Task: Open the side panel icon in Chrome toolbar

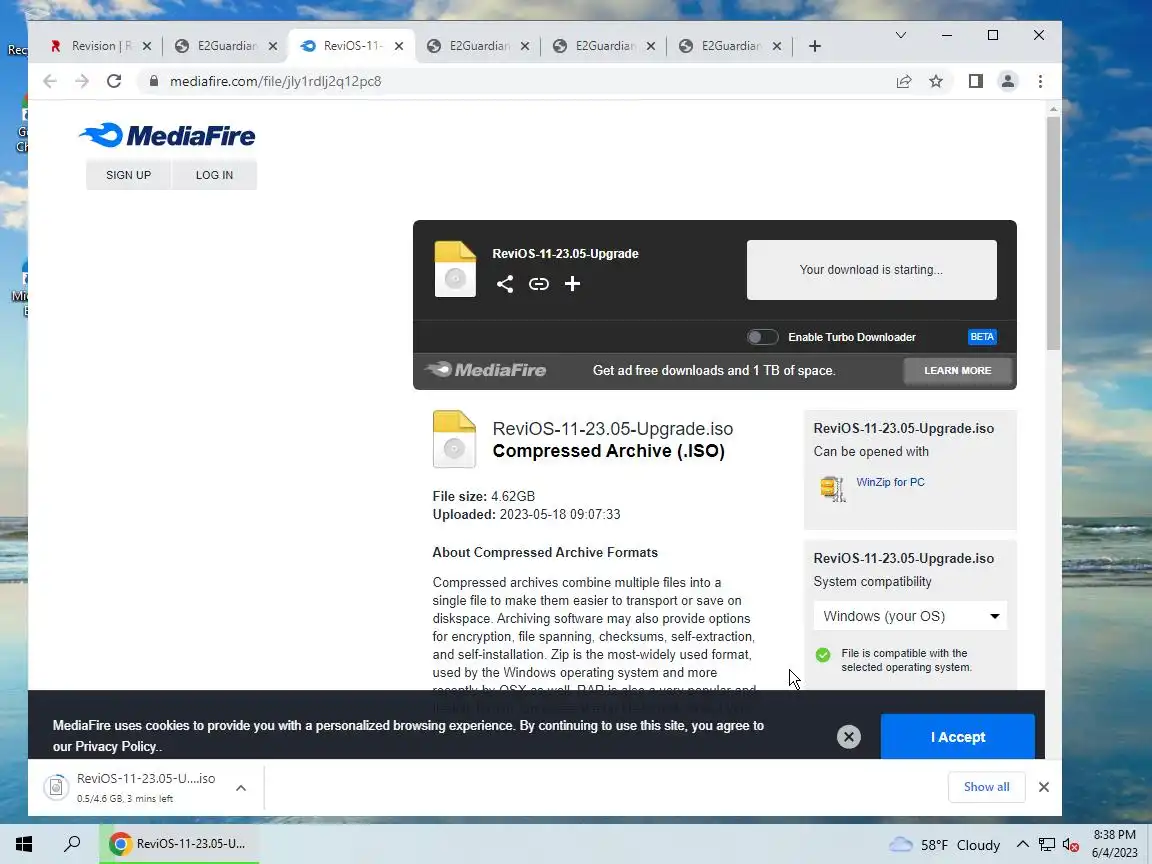Action: (975, 81)
